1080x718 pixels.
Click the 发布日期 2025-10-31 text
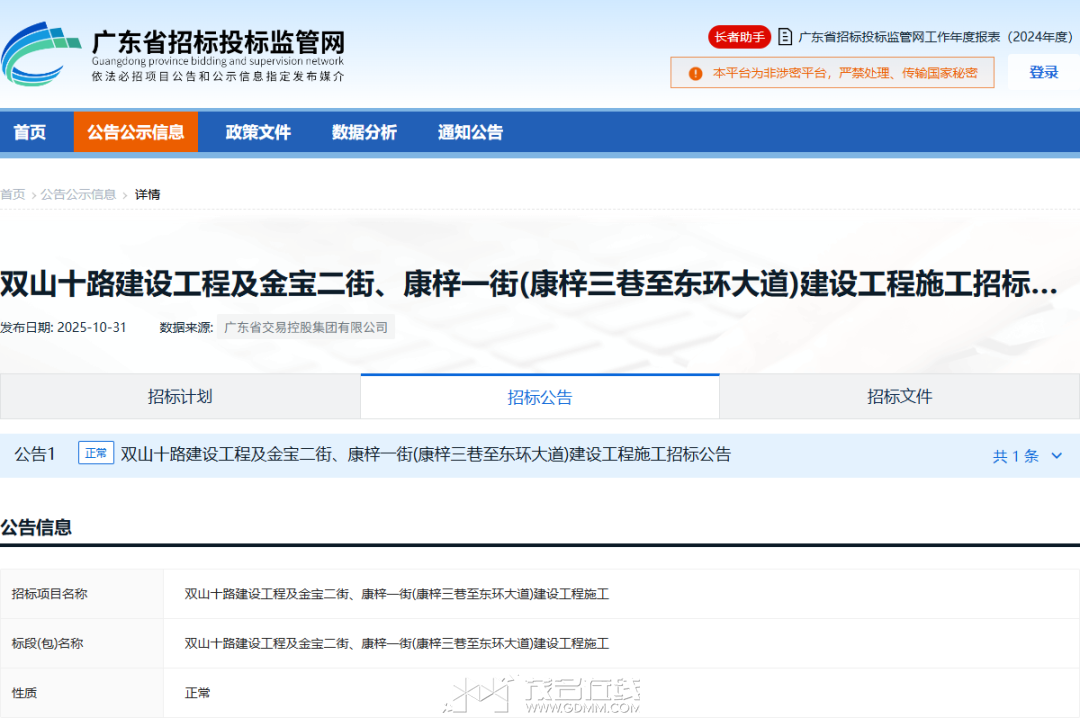coord(63,327)
